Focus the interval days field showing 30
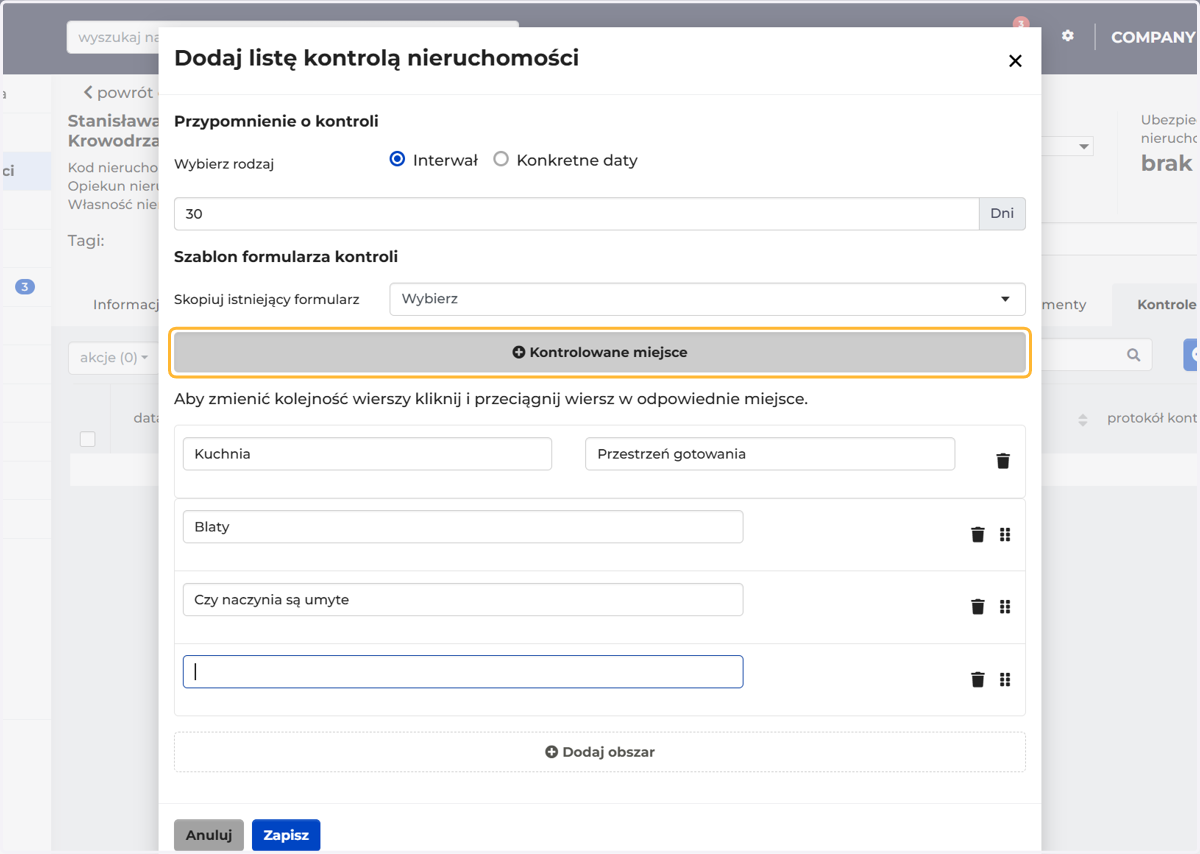 [576, 214]
